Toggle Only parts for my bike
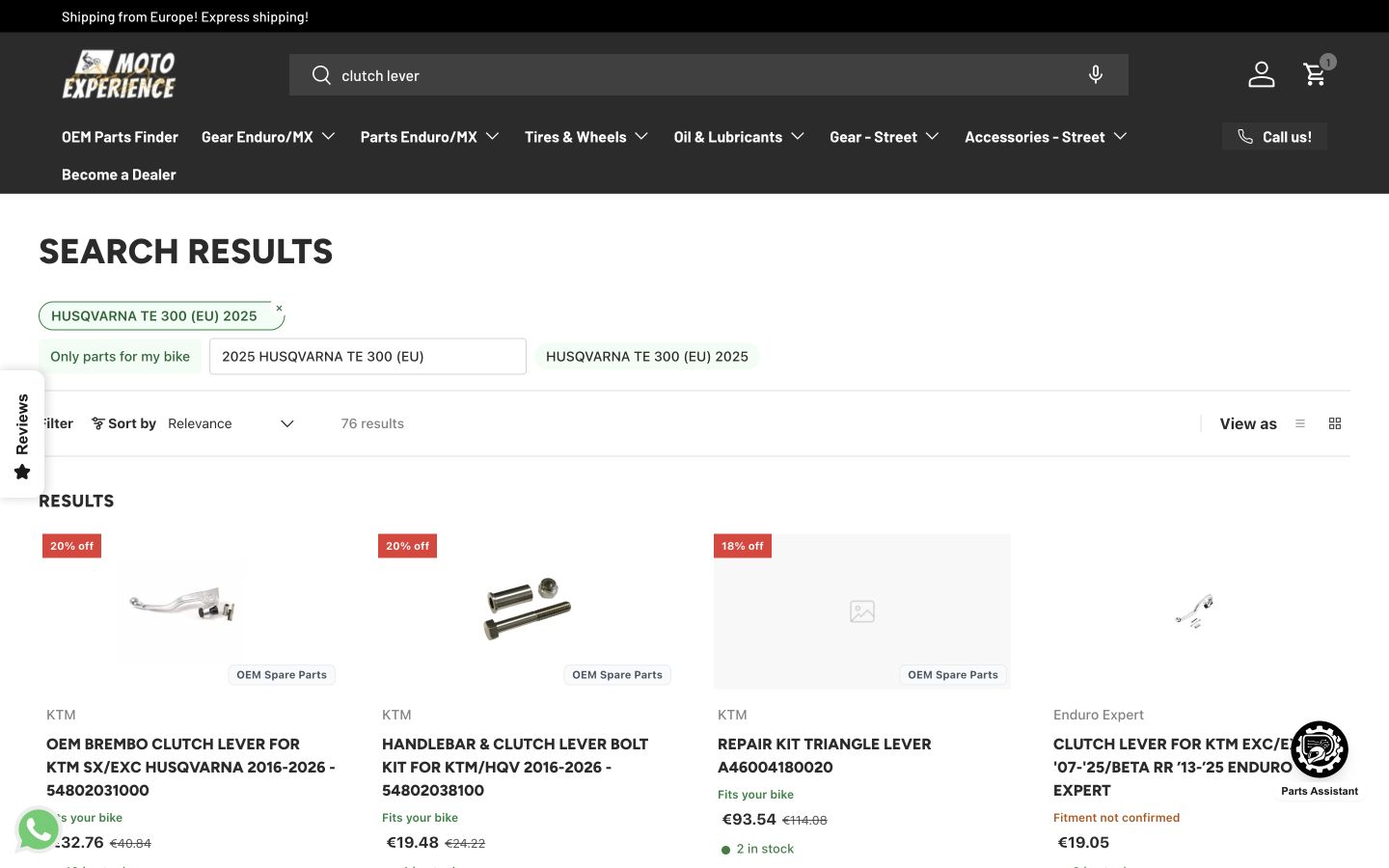Viewport: 1389px width, 868px height. coord(120,356)
